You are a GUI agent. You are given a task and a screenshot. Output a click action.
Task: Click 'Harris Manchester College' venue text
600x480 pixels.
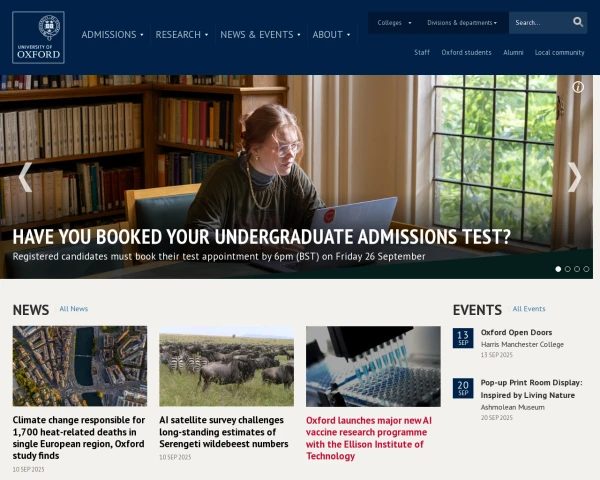coord(522,344)
